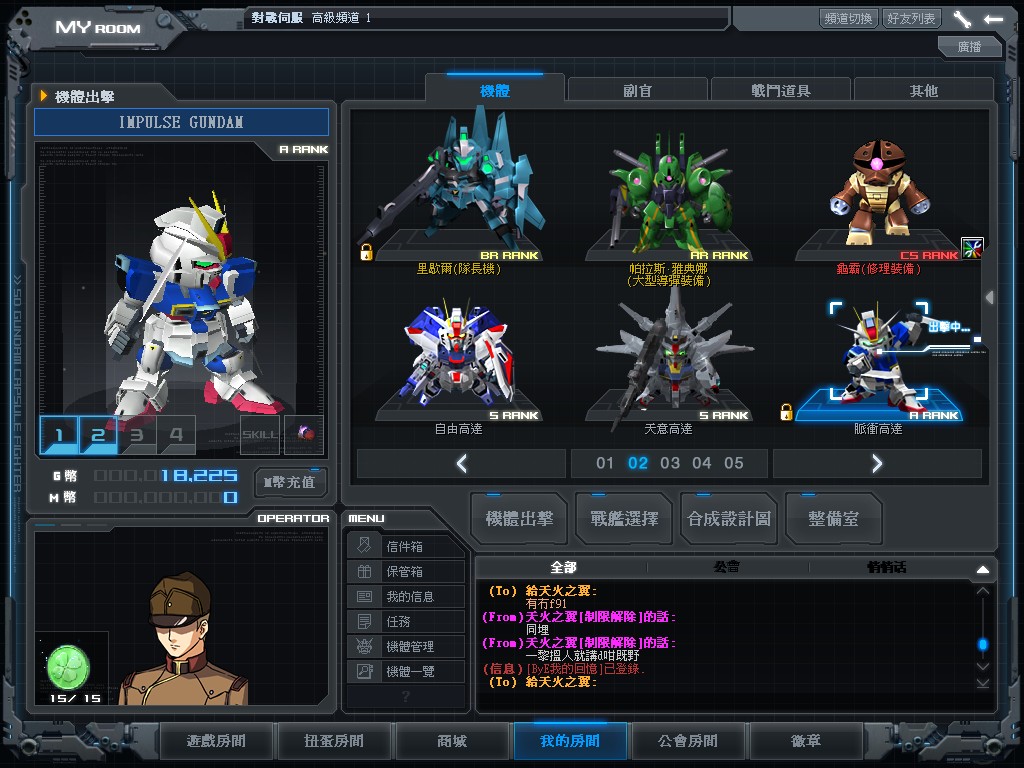1024x768 pixels.
Task: Go back using the top-right arrow icon
Action: (x=993, y=19)
